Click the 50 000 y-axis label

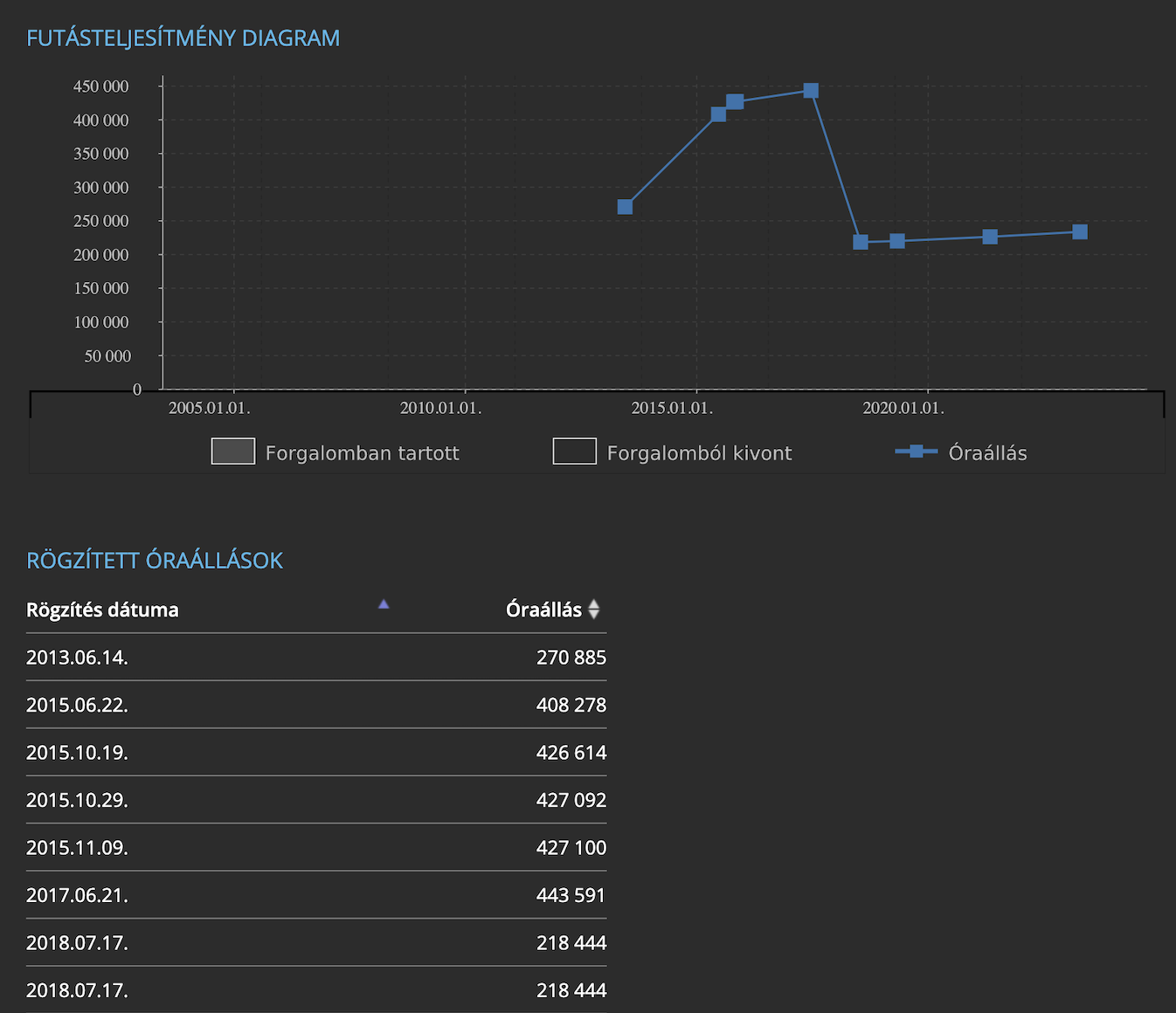pyautogui.click(x=107, y=356)
